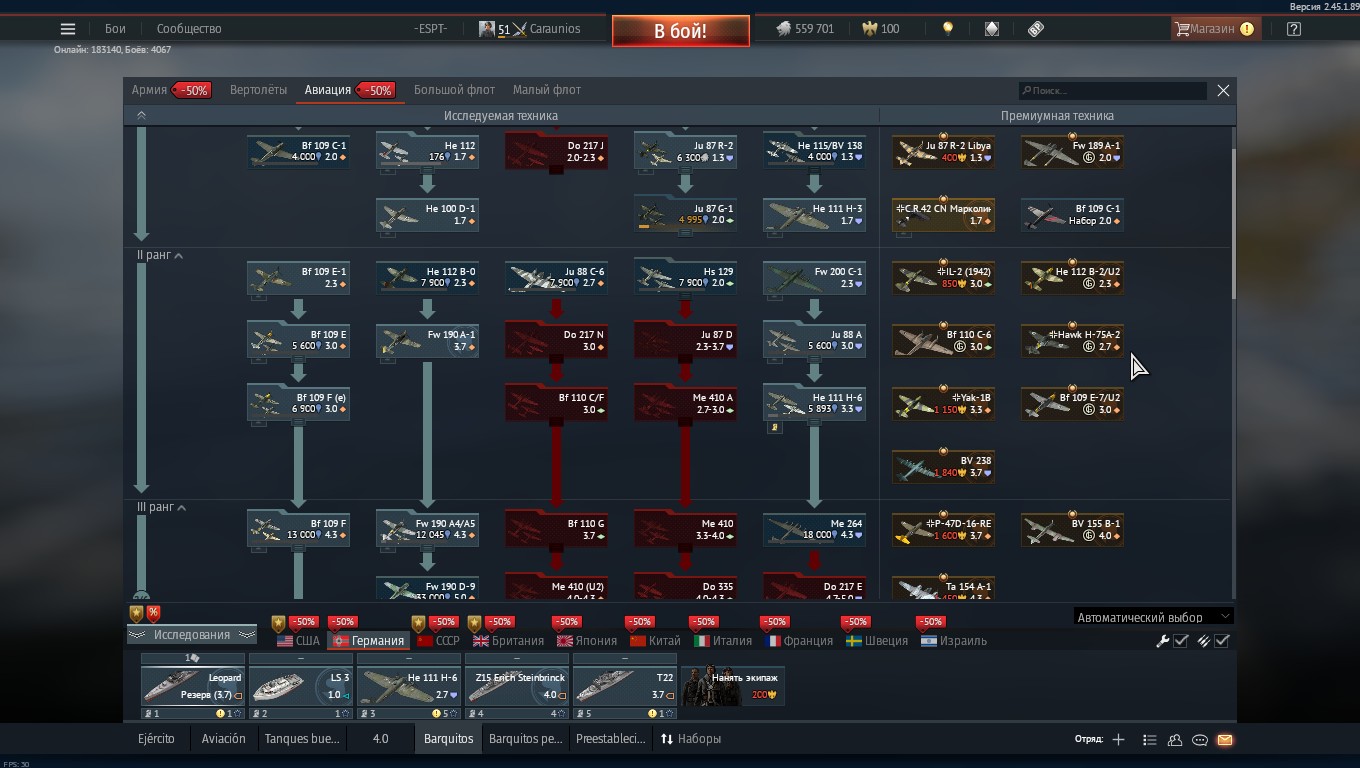Screen dimensions: 1360x768
Task: Select premium Hawk H-75A-2 aircraft
Action: pos(1072,341)
